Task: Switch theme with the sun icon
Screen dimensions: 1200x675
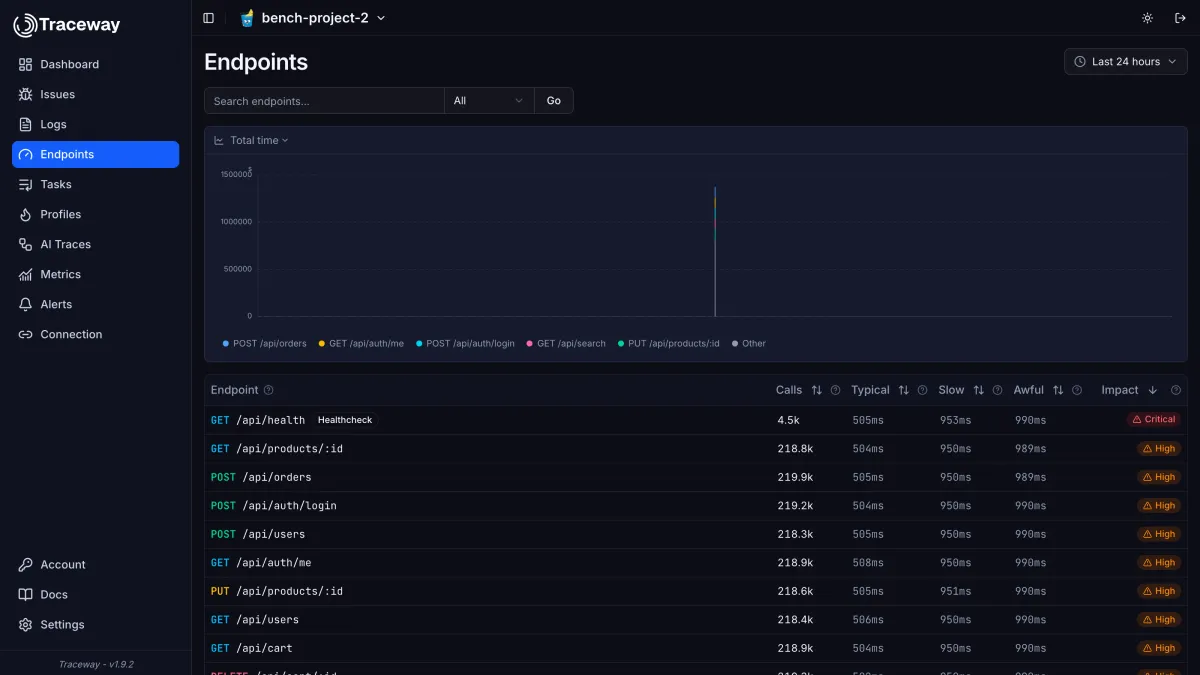Action: click(x=1147, y=18)
